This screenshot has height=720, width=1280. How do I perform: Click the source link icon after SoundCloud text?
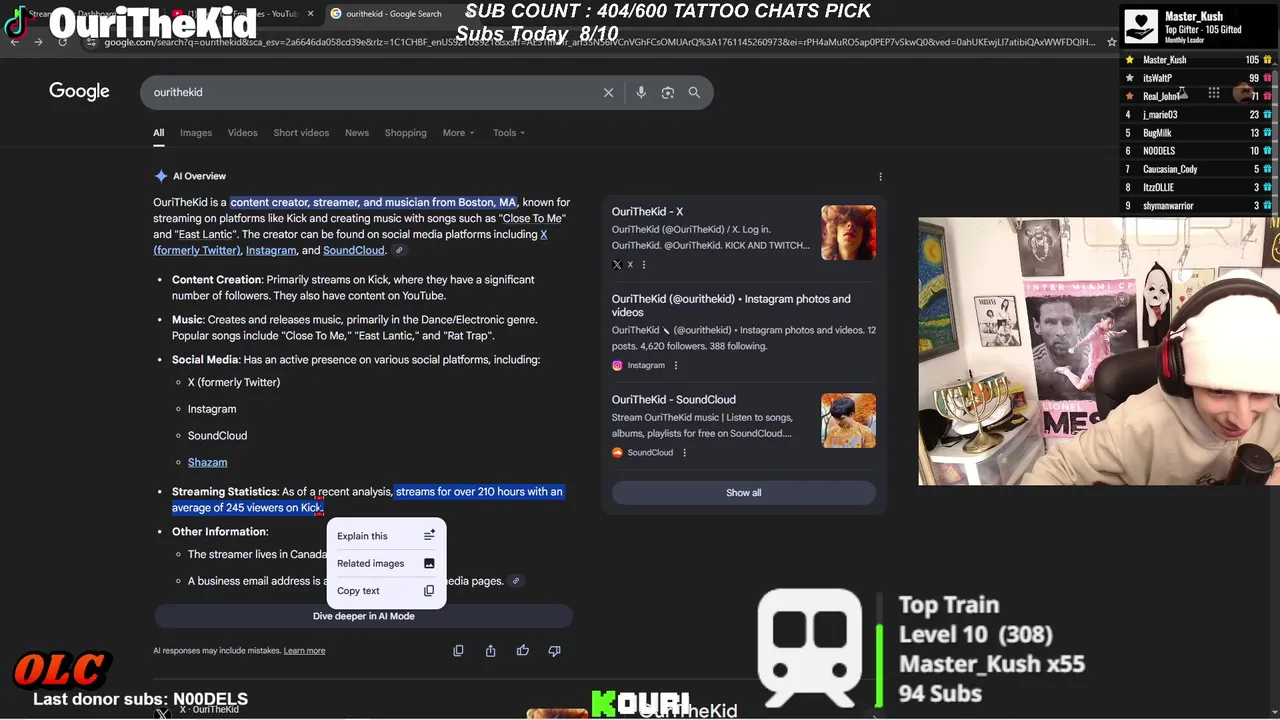[399, 250]
